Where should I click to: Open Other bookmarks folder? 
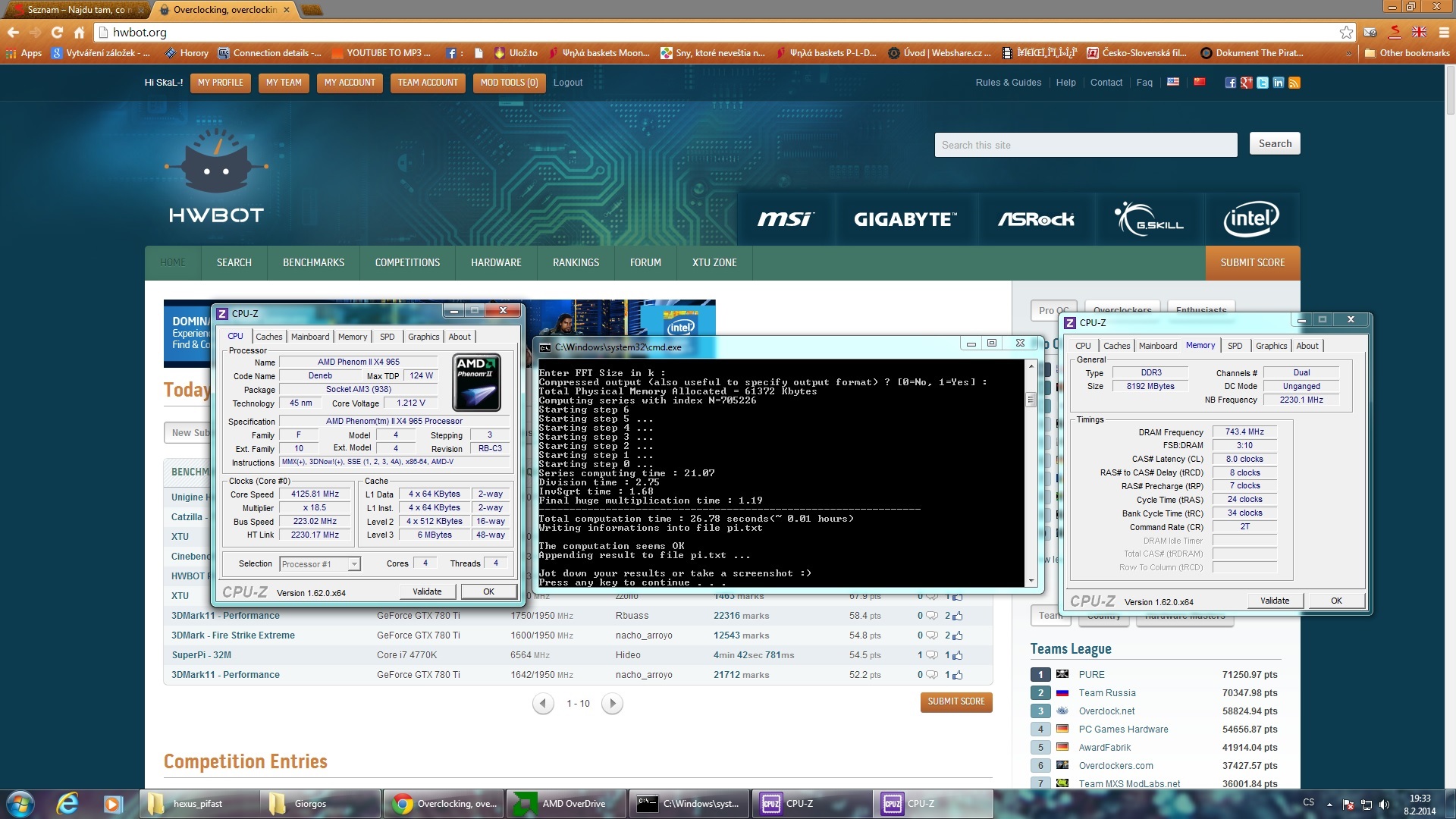coord(1407,53)
